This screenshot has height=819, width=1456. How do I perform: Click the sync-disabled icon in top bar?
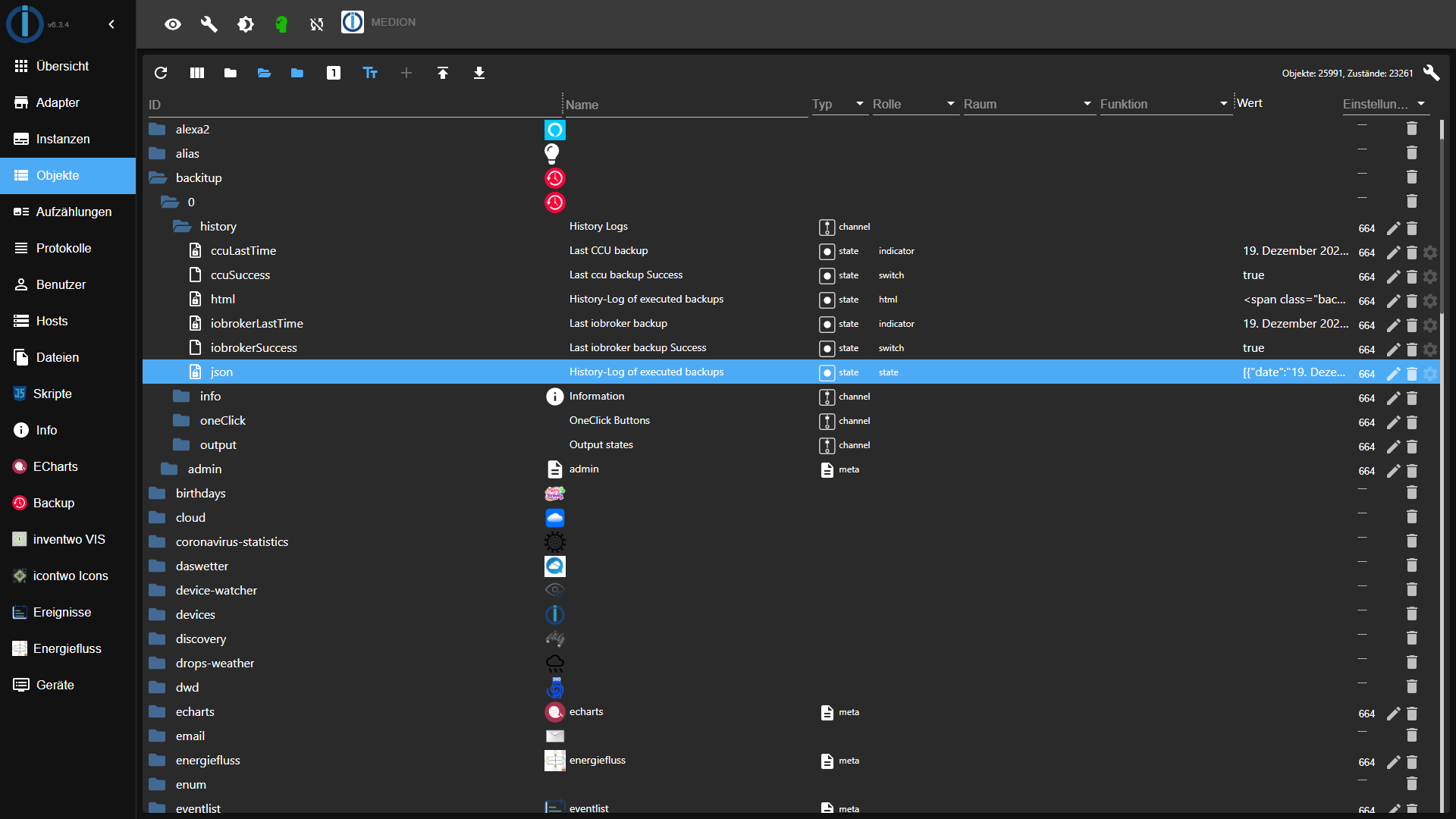tap(317, 24)
